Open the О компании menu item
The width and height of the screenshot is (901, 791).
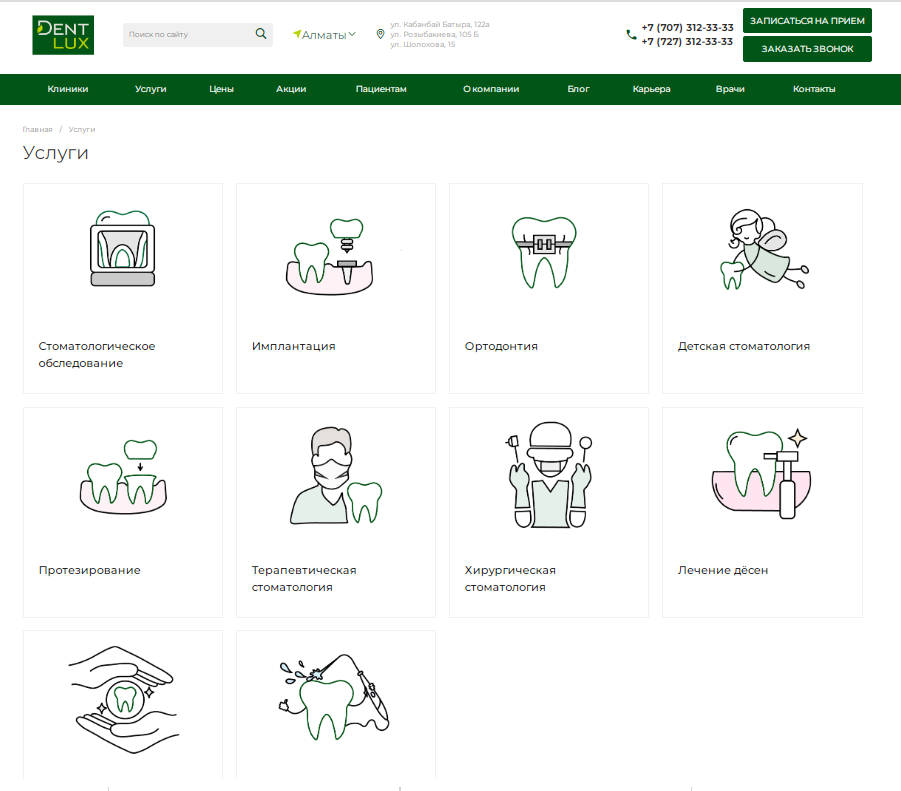click(491, 89)
